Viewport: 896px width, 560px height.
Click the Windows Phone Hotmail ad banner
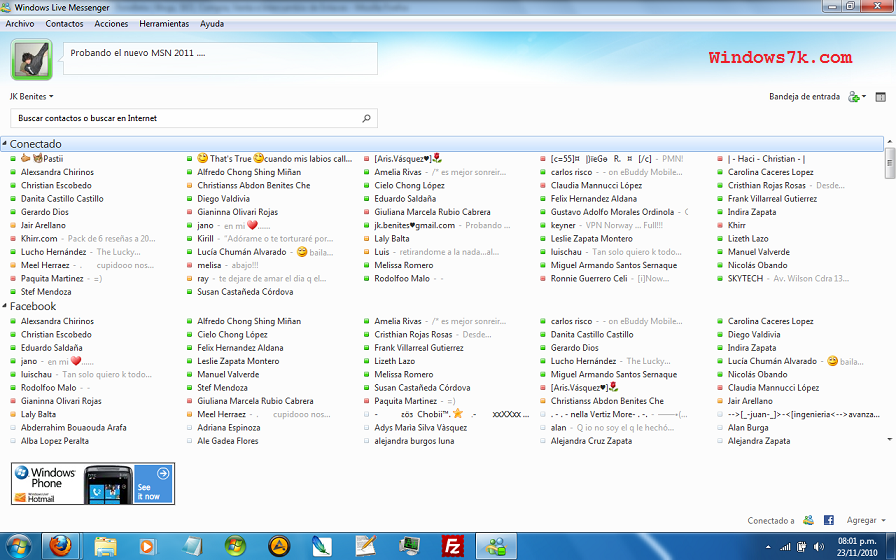click(x=93, y=483)
